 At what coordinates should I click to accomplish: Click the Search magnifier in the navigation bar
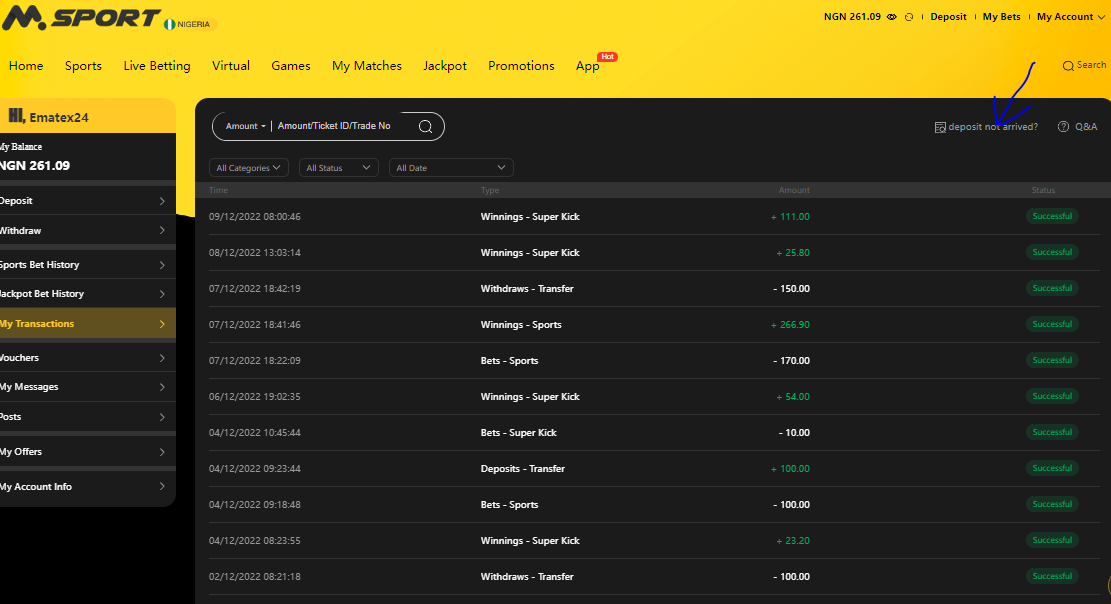tap(1068, 65)
